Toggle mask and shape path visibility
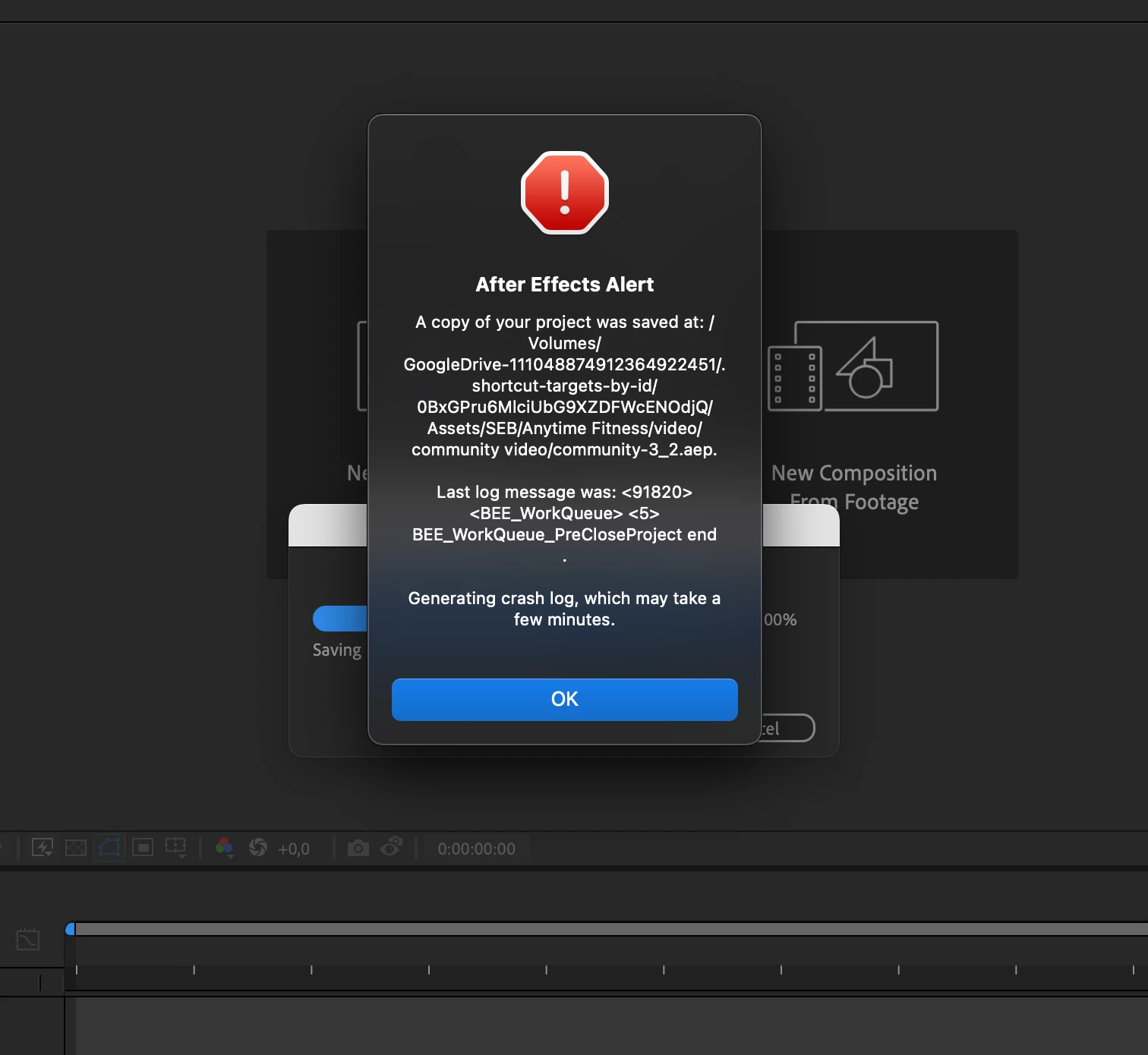 tap(109, 848)
